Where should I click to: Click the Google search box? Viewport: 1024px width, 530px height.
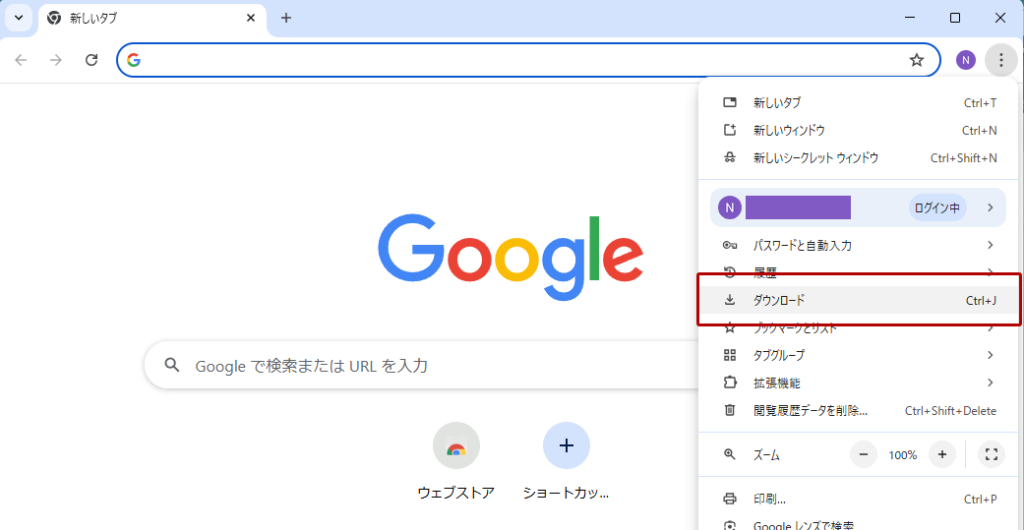pyautogui.click(x=421, y=365)
